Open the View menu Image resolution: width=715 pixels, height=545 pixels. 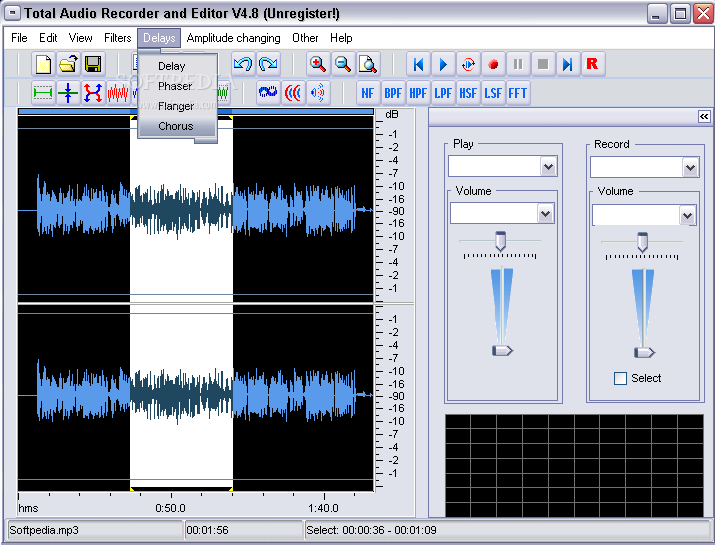(81, 38)
